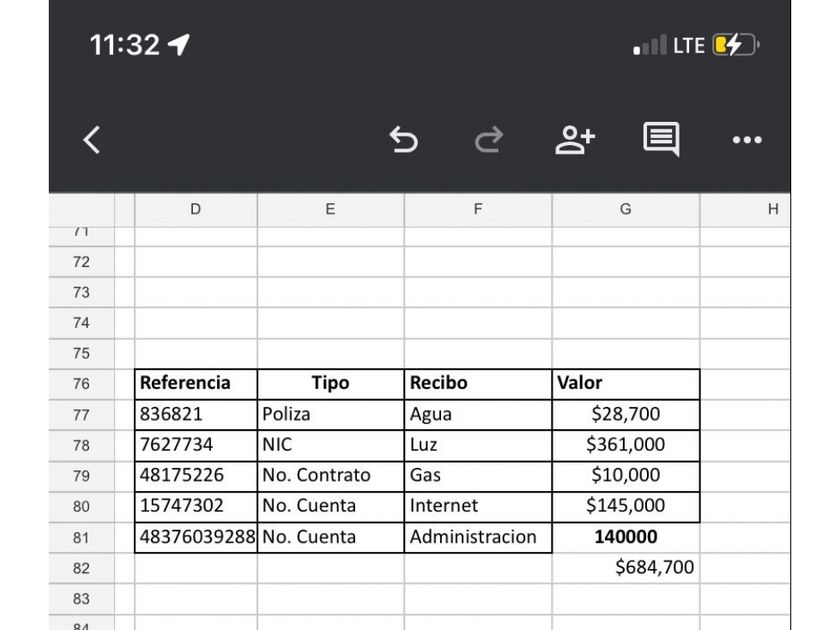Select row 76 header
Screen dimensions: 840x630
coord(81,384)
